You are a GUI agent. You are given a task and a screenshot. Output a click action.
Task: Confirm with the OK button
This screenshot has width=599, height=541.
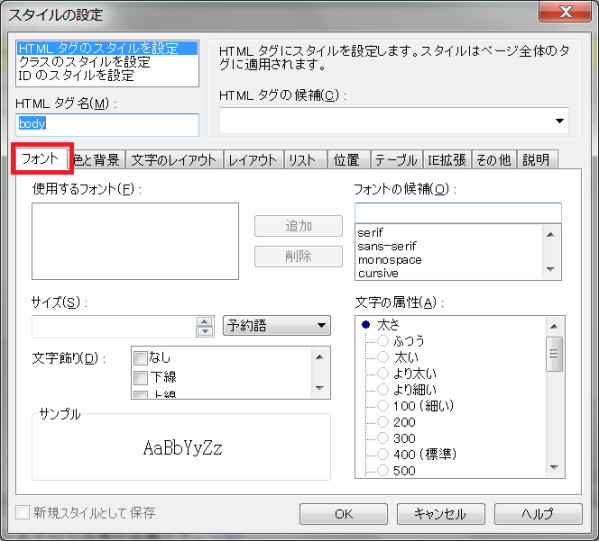343,514
